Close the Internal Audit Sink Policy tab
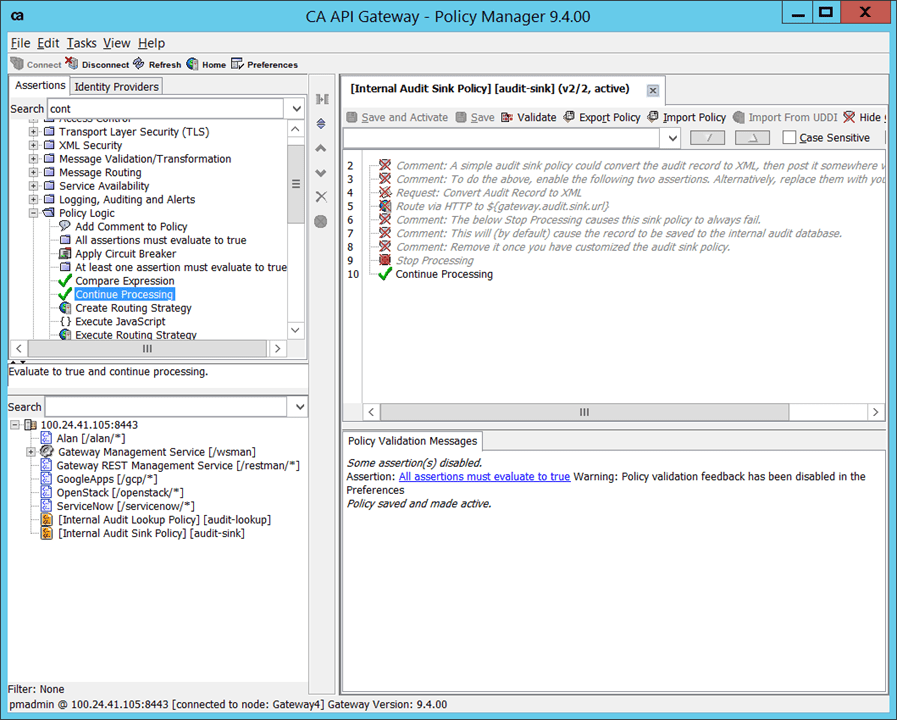The width and height of the screenshot is (897, 720). pyautogui.click(x=653, y=90)
